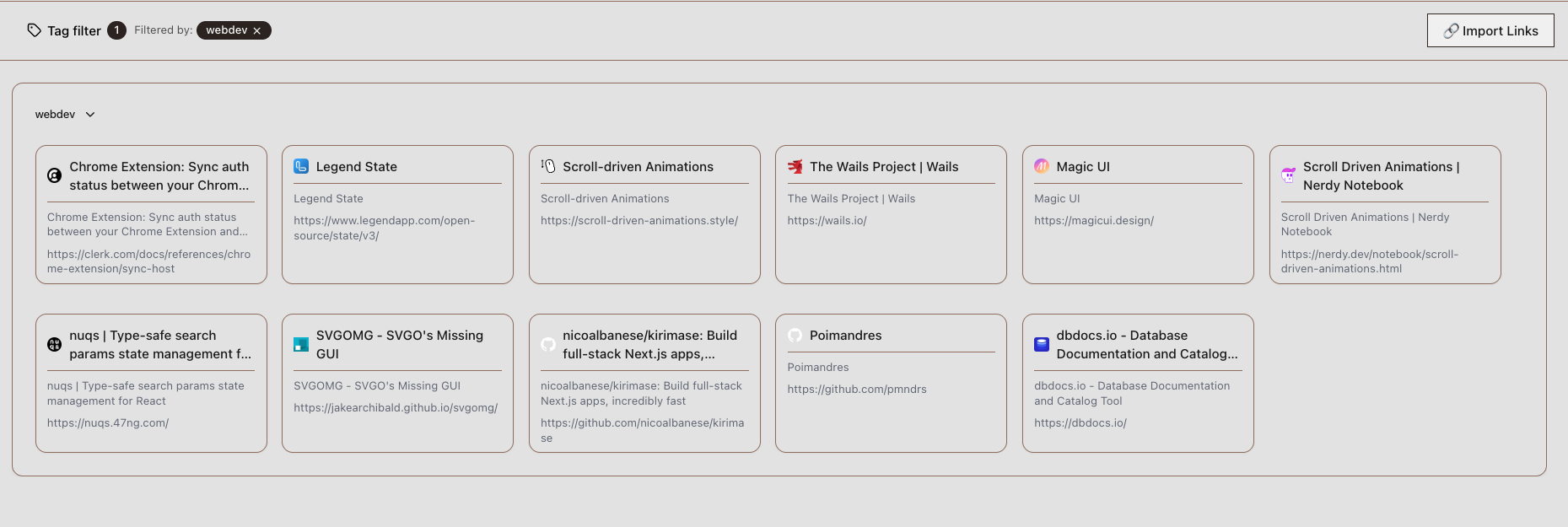Click the GitHub icon on kirimase card

click(x=548, y=344)
